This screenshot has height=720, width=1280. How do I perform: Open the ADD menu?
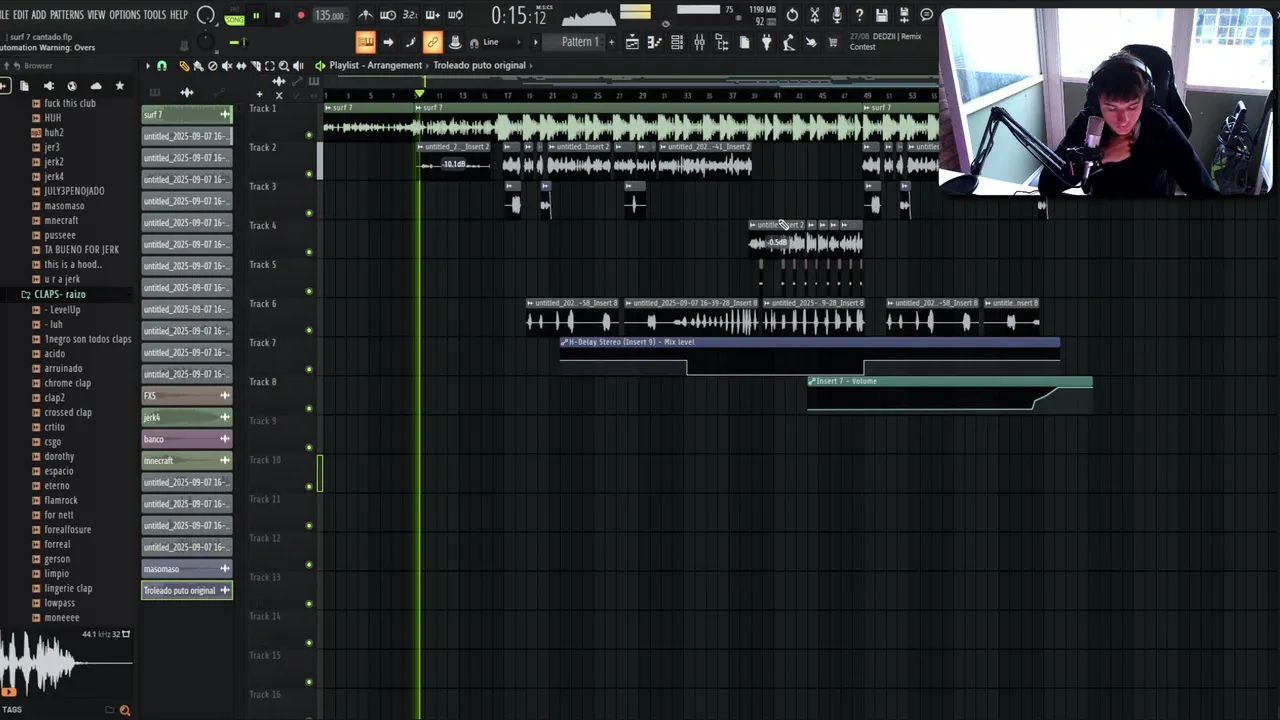[x=39, y=15]
